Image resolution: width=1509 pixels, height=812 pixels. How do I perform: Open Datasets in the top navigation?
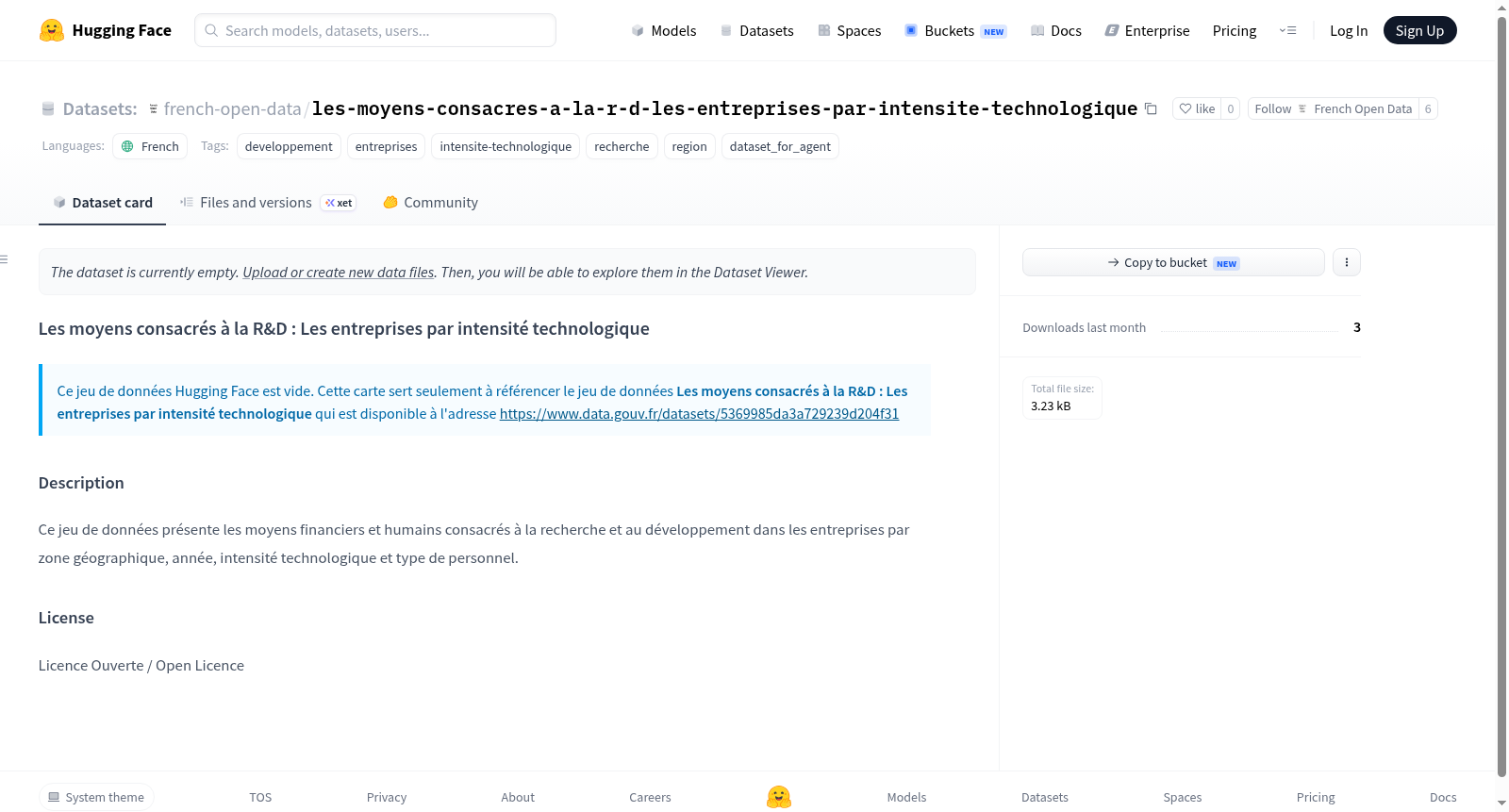pos(757,30)
